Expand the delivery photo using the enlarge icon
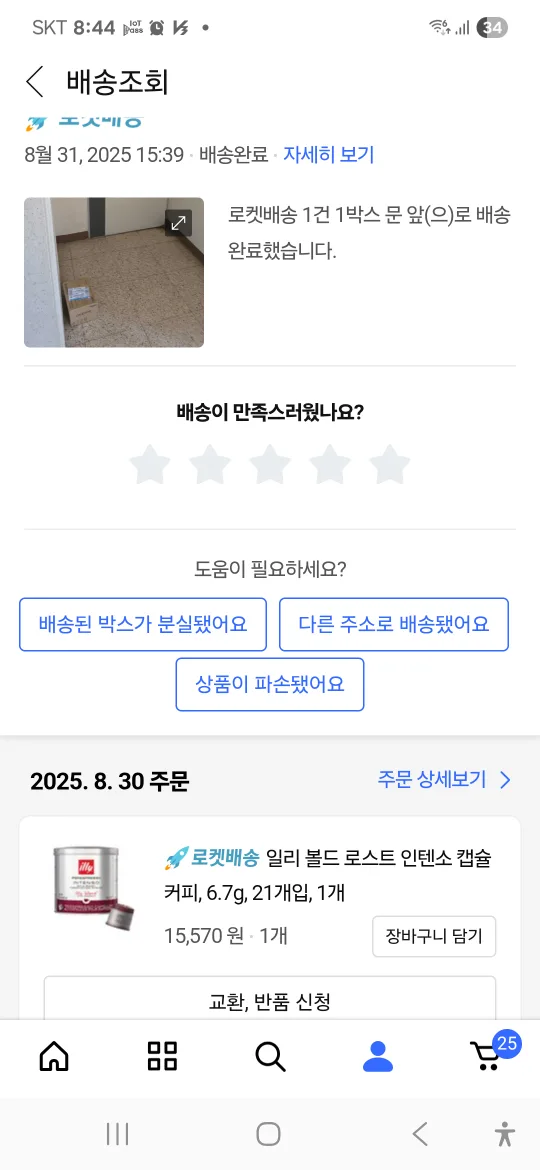Screen dimensions: 540x1170 tap(178, 222)
